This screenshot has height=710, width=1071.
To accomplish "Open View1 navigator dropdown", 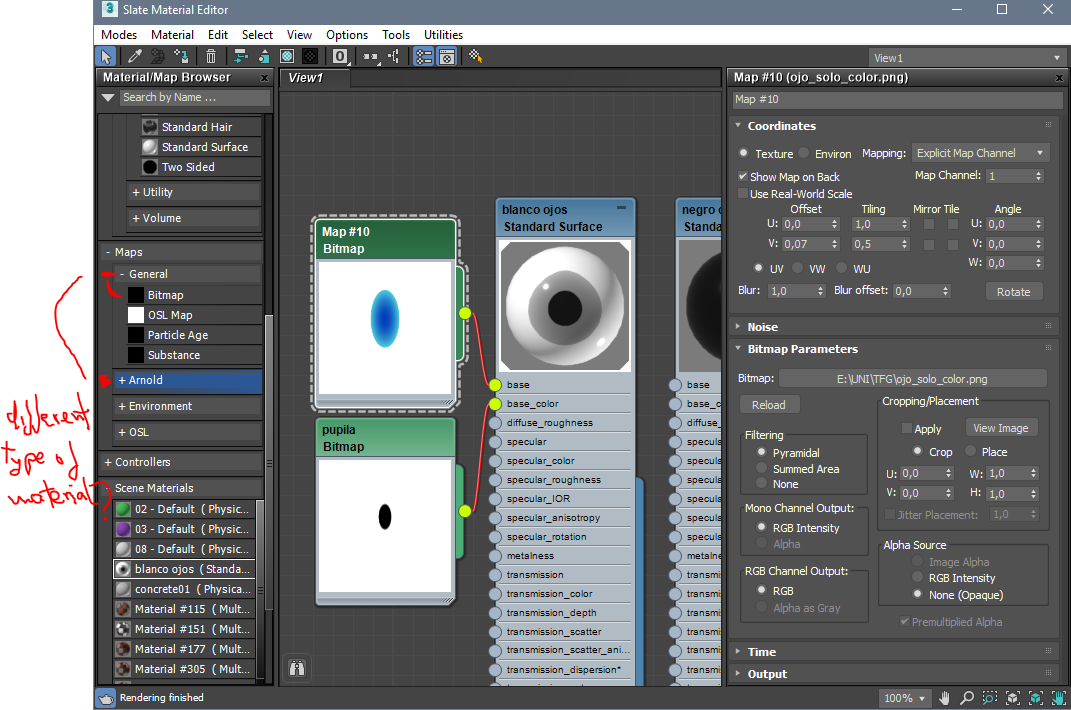I will (966, 58).
